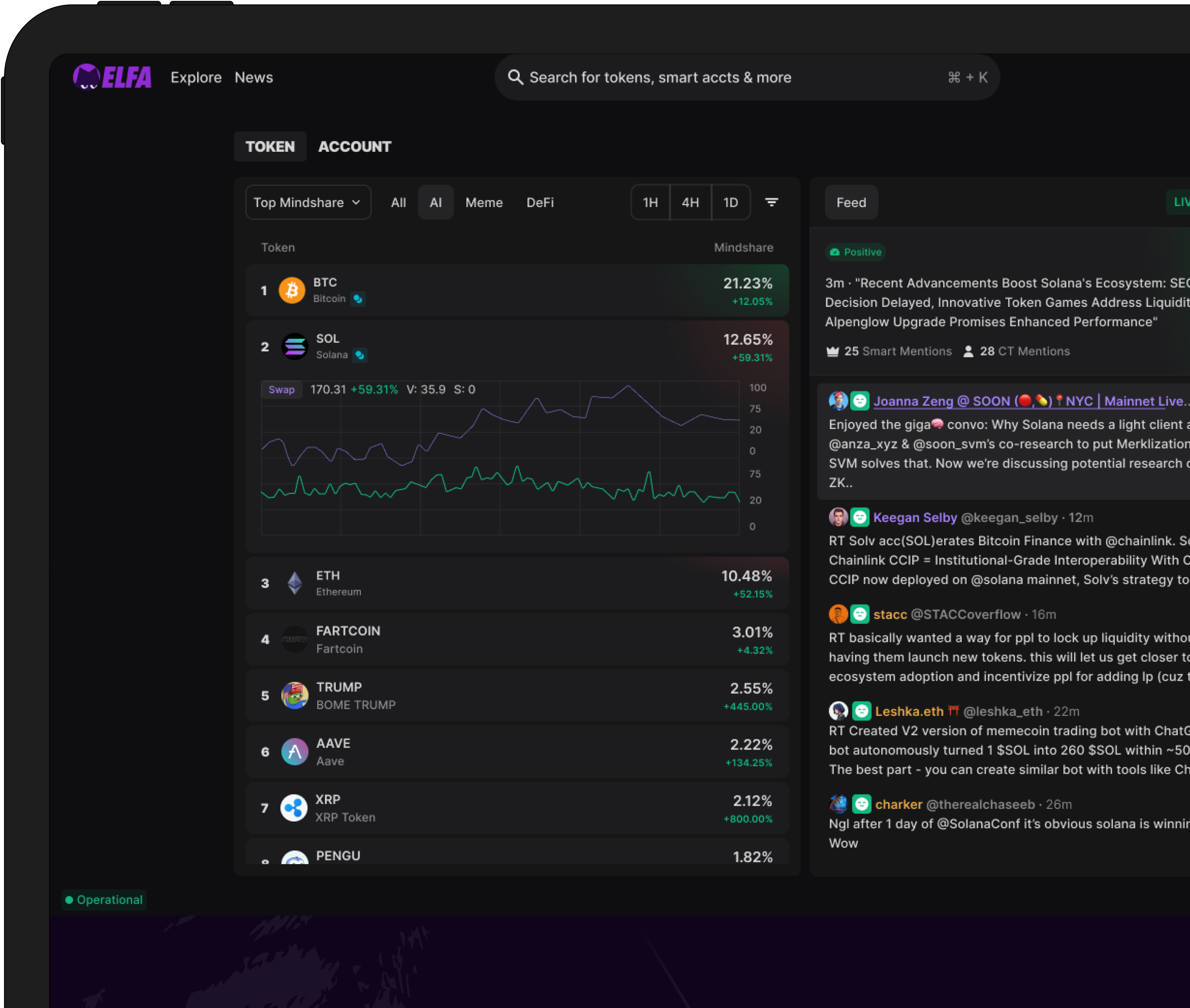Focus the token search input field
1190x1008 pixels.
(747, 77)
